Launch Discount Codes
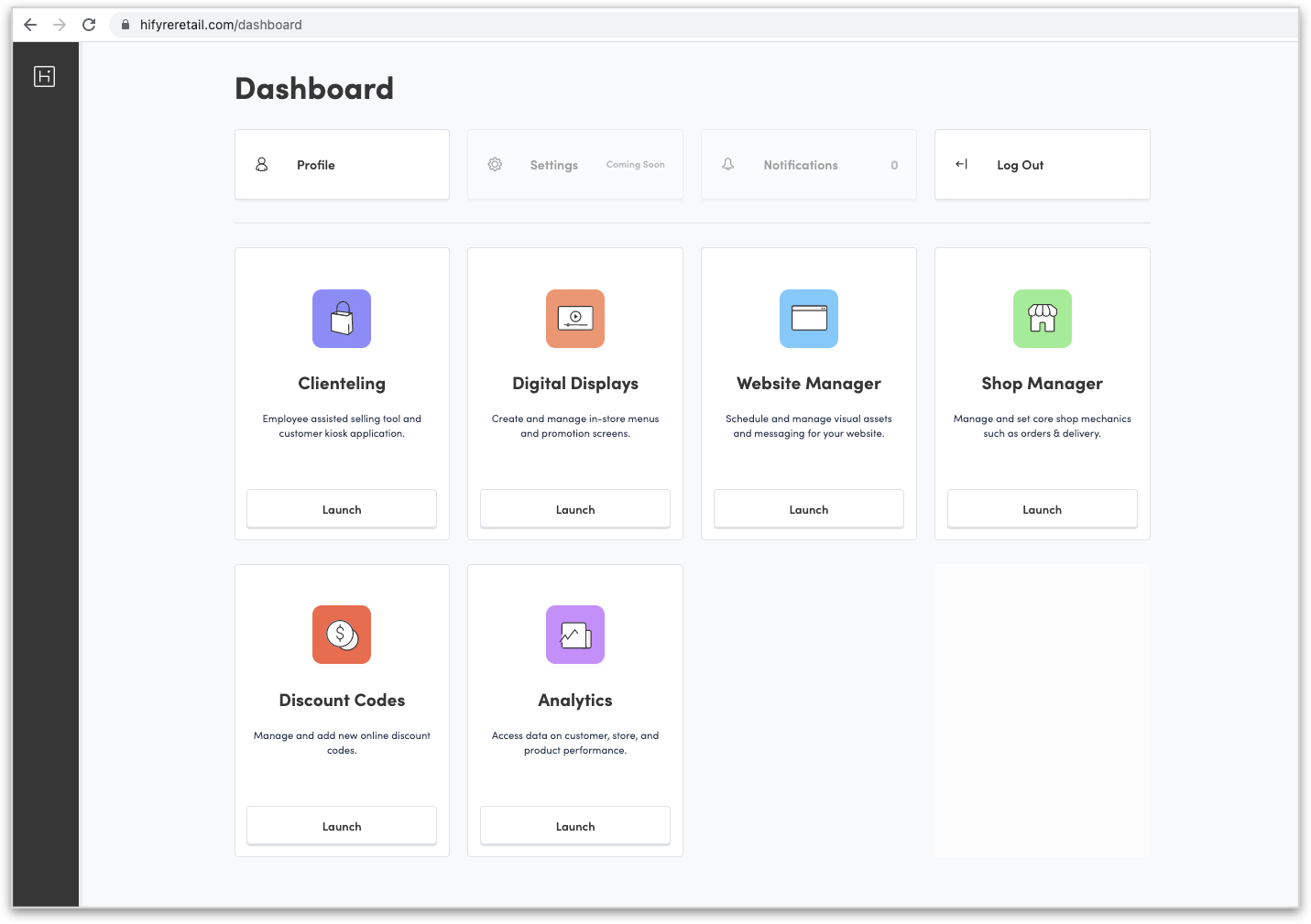1311x924 pixels. click(x=342, y=826)
